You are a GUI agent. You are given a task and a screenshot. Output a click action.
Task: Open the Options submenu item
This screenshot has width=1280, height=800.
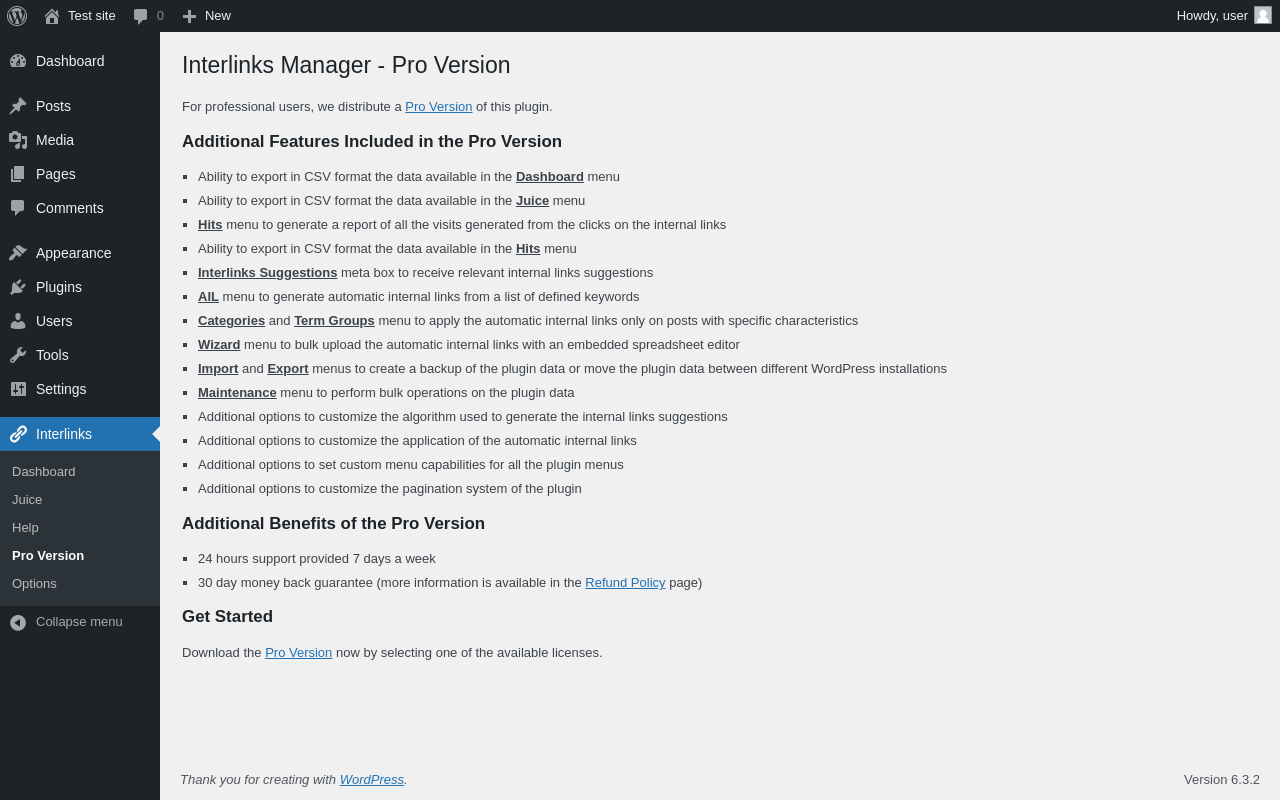(34, 584)
